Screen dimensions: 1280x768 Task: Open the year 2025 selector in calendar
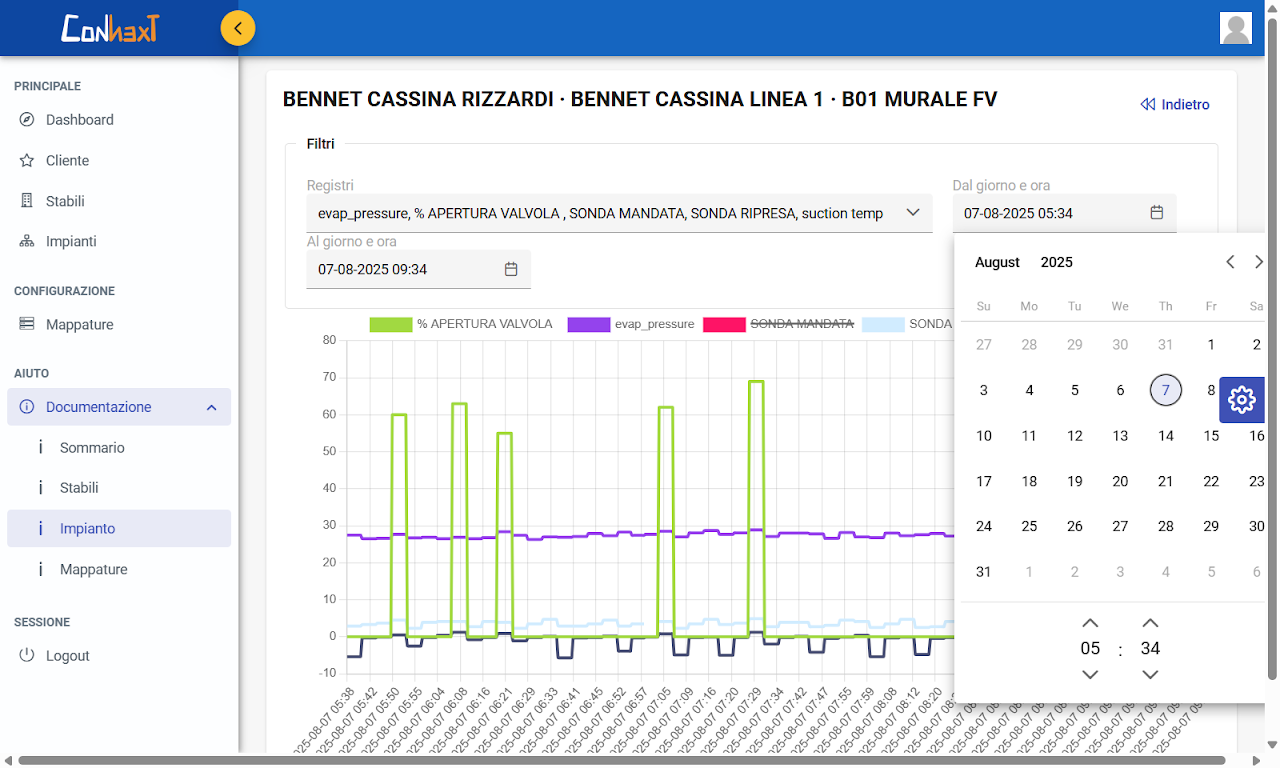pos(1056,262)
